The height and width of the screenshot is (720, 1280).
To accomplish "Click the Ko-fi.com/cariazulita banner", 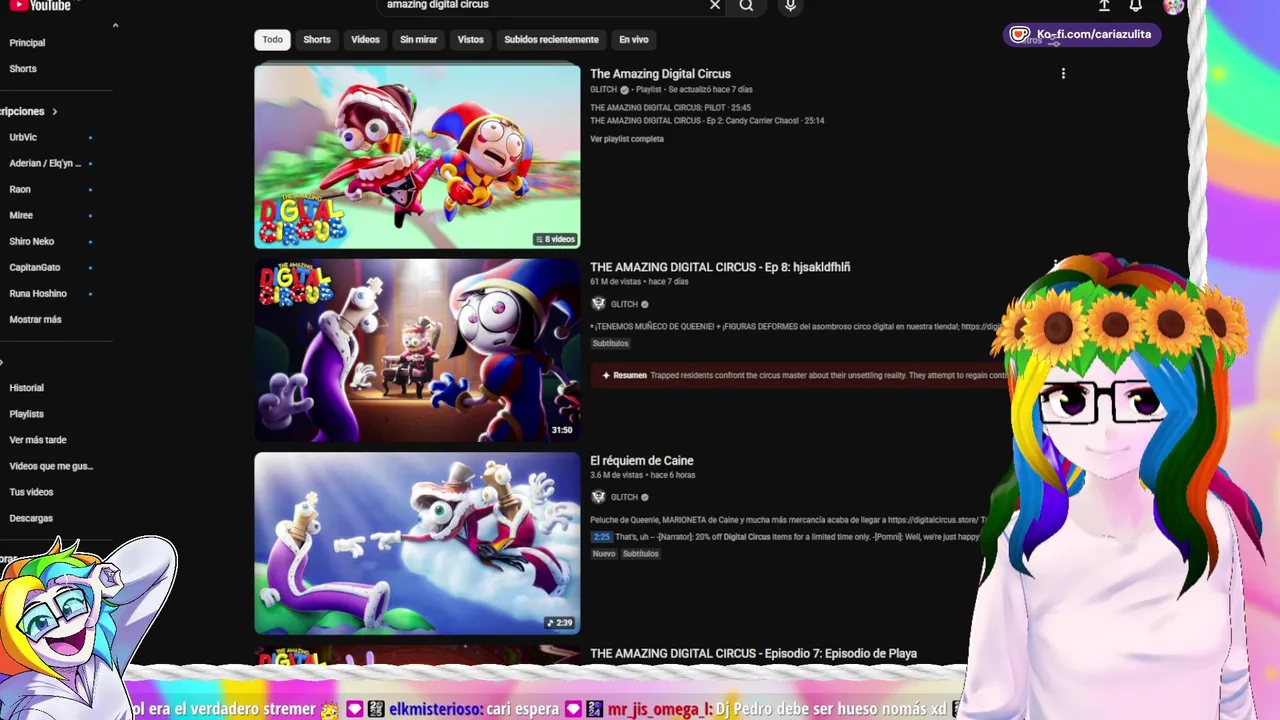I will (1082, 35).
